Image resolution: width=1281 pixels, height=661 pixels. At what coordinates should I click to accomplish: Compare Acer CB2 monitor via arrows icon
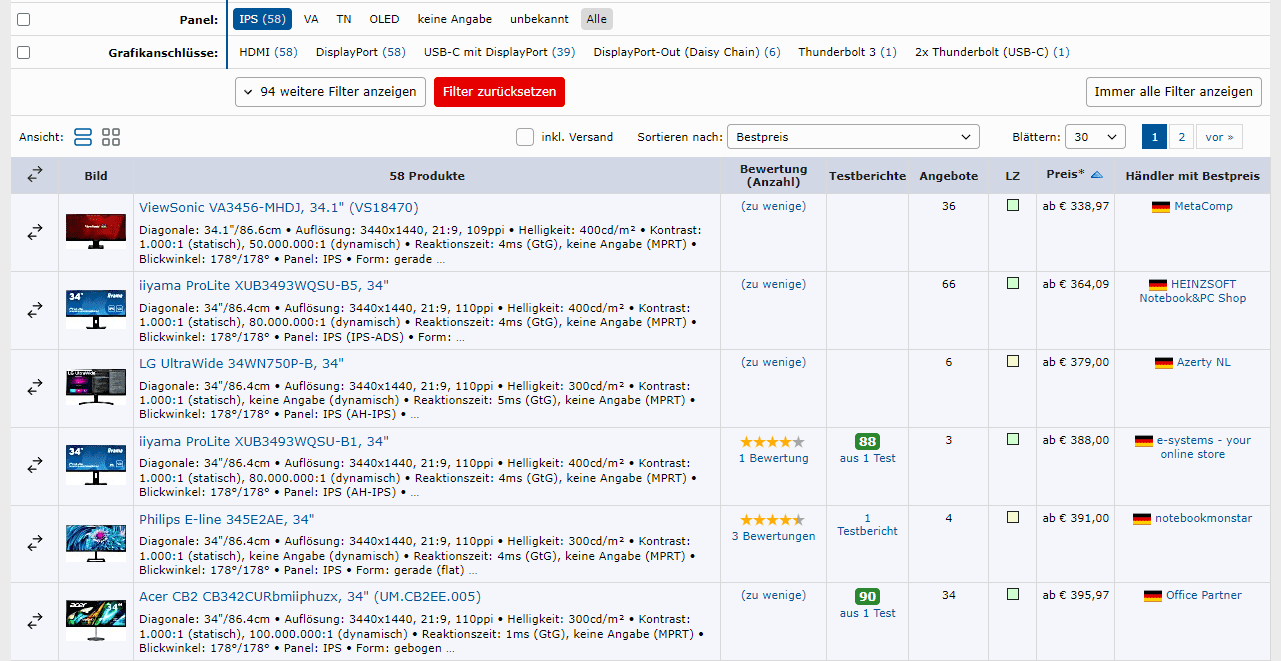click(x=35, y=621)
